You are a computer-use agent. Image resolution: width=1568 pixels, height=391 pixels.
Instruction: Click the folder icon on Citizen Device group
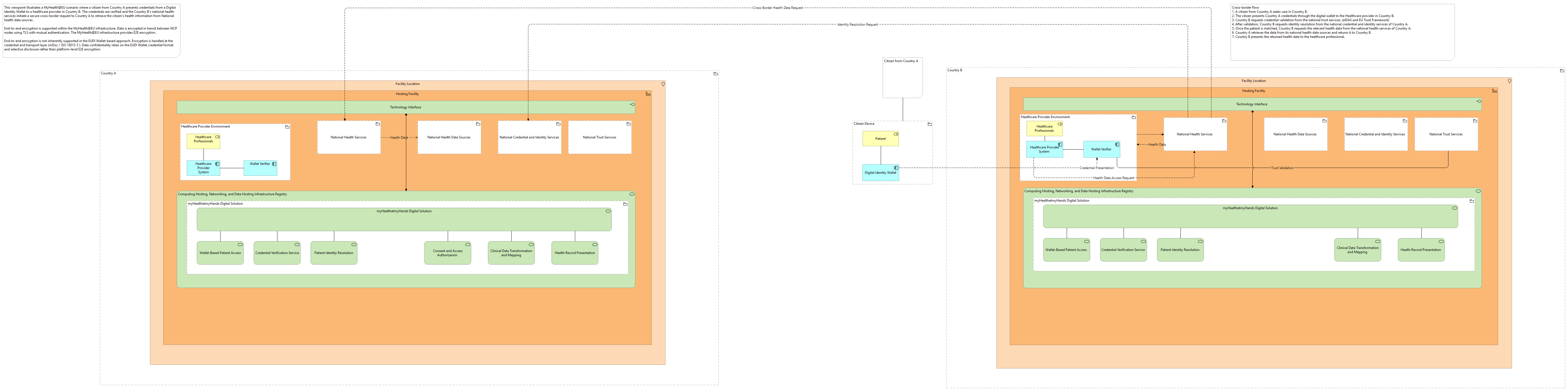(930, 124)
